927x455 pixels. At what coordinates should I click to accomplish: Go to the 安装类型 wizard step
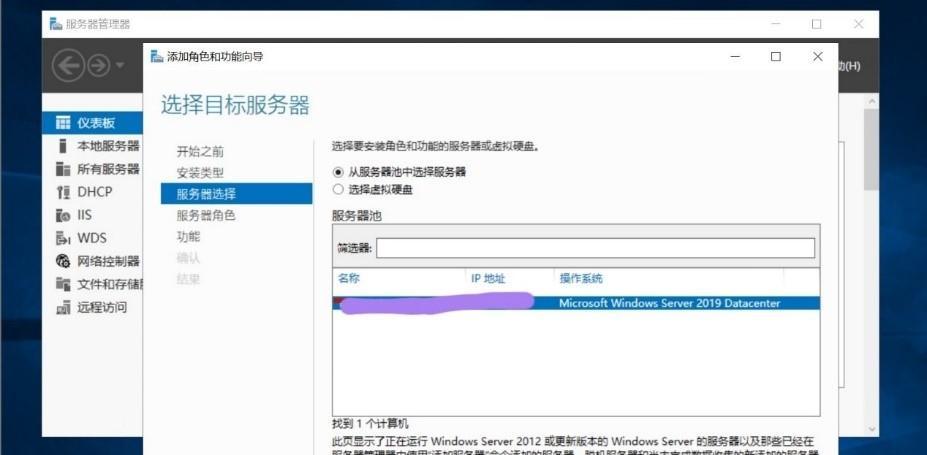200,173
